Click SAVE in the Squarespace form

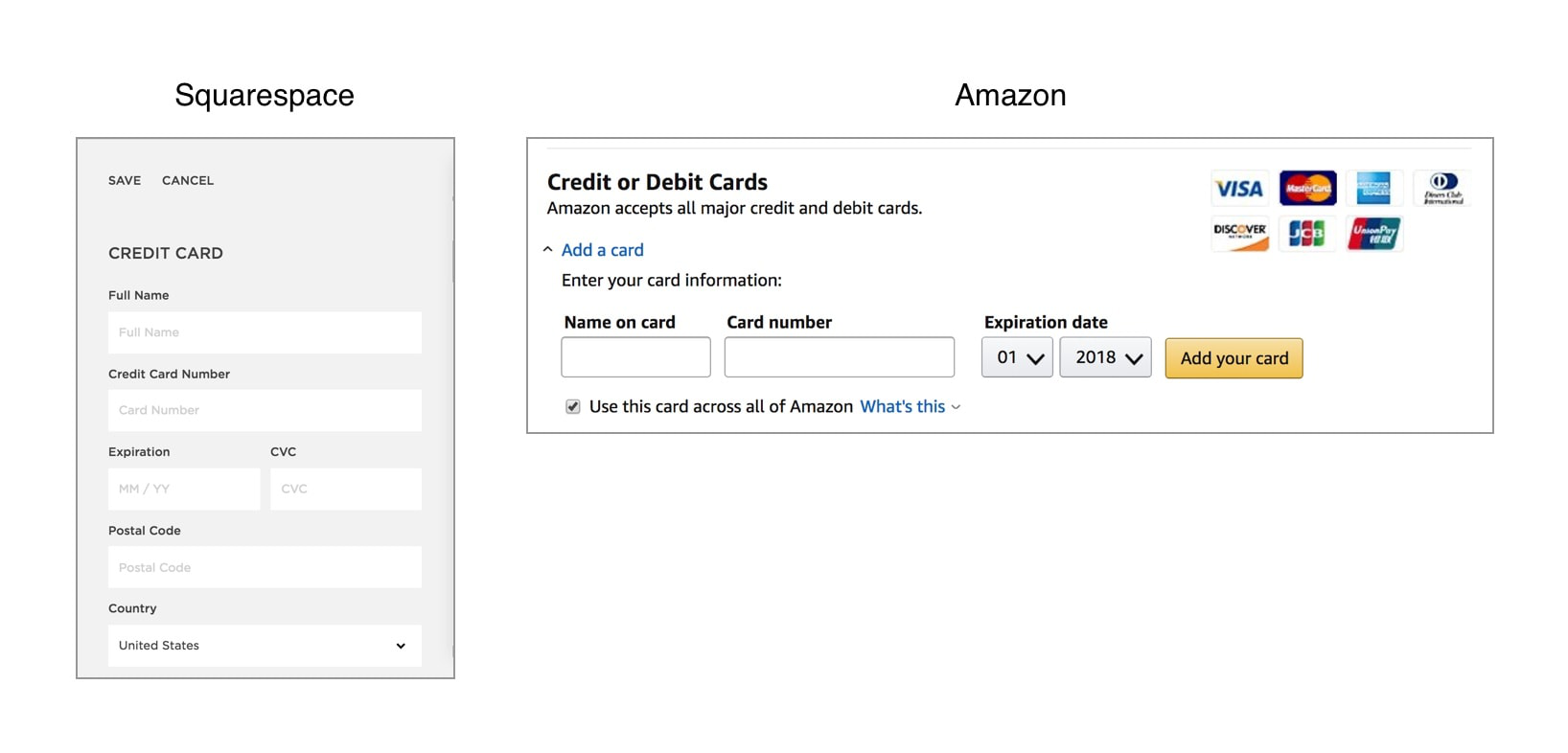[125, 180]
